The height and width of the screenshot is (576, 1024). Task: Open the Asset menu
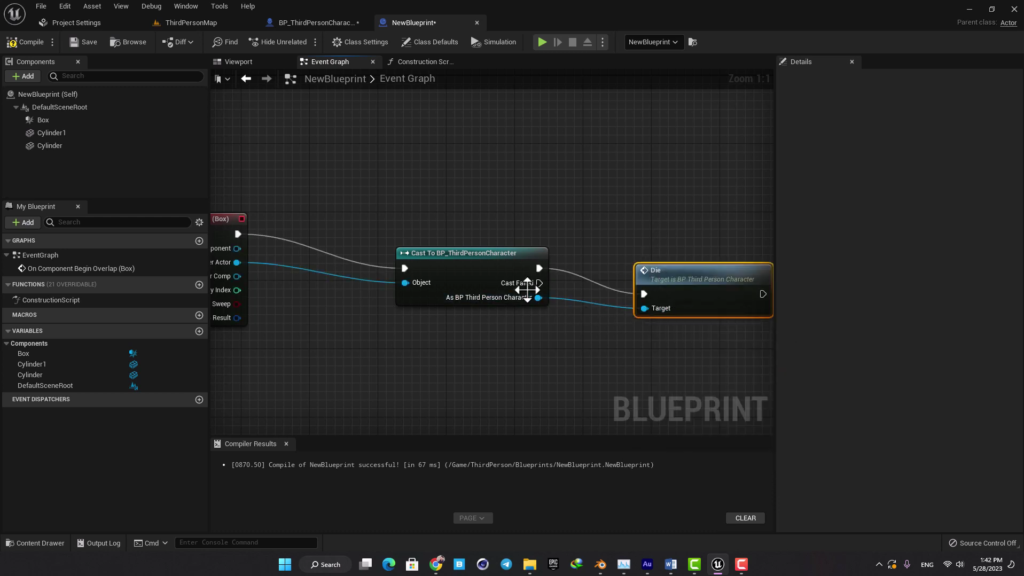(92, 6)
